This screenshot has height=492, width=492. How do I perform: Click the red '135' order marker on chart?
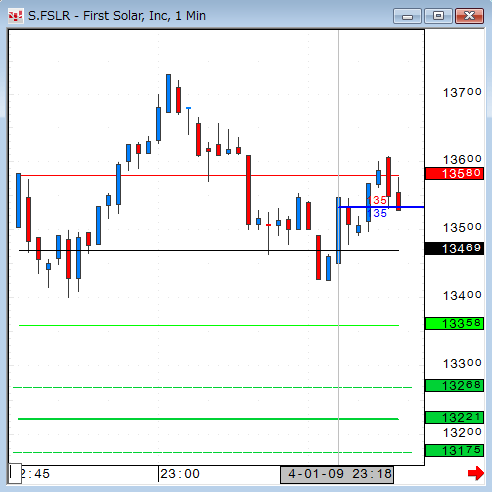coord(377,200)
